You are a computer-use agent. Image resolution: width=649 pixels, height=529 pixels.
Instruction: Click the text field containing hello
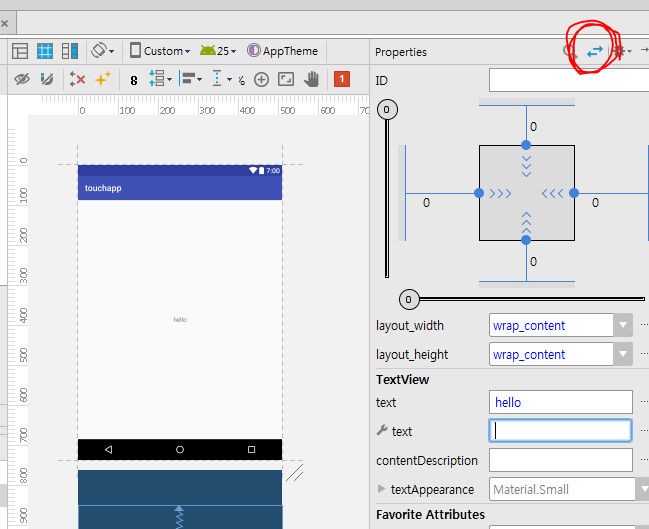pos(561,402)
